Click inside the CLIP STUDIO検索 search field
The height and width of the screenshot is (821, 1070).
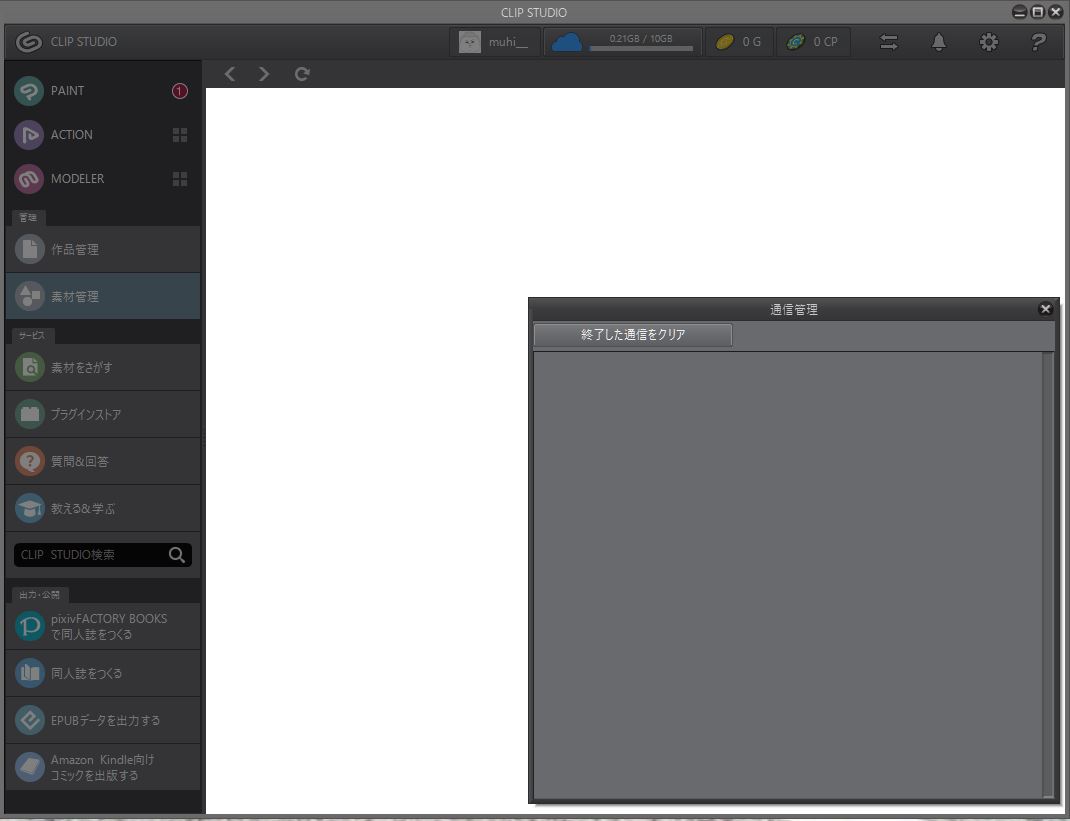click(88, 555)
